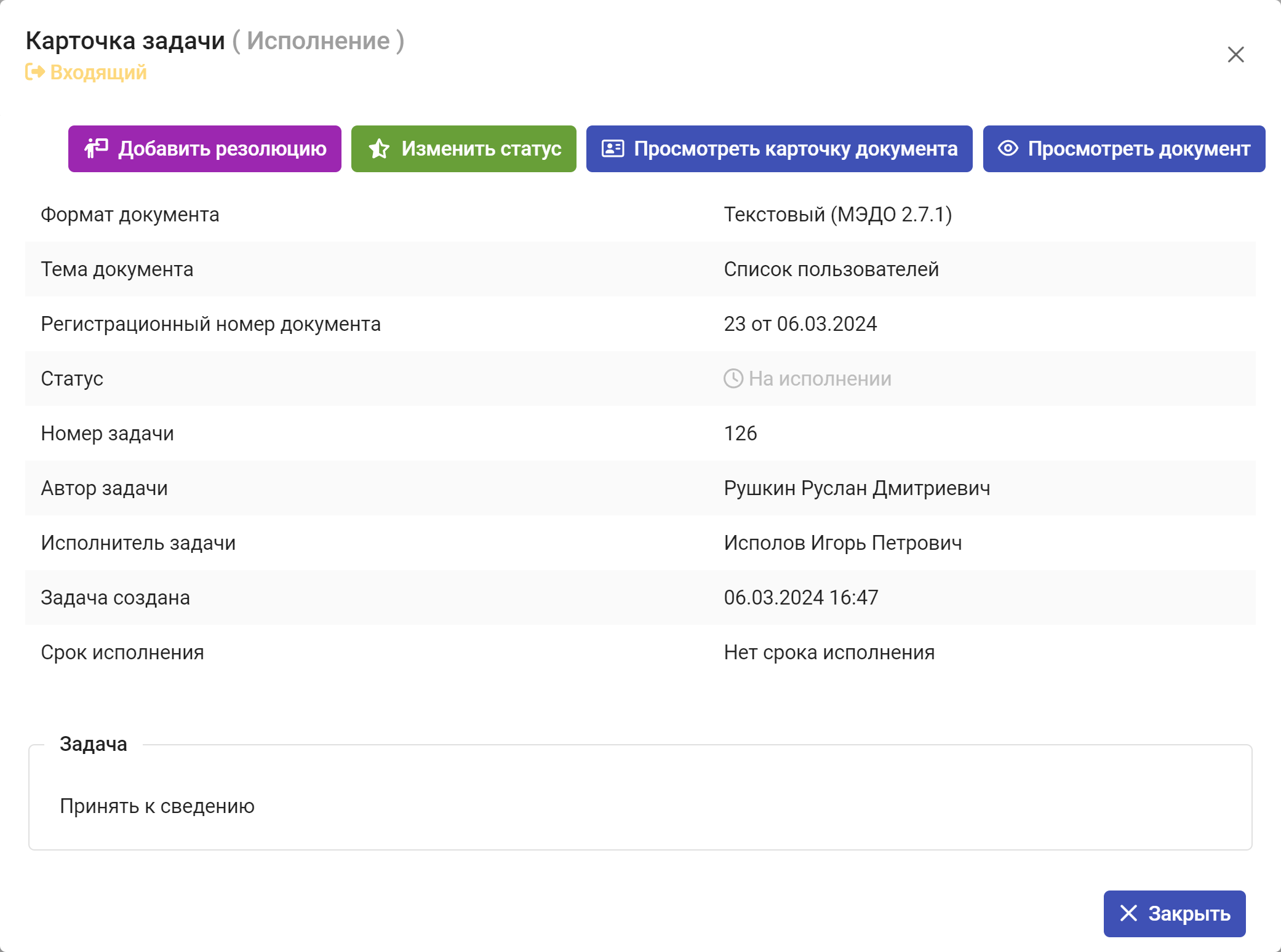1281x952 pixels.
Task: Click the Формат документа label
Action: click(x=130, y=215)
